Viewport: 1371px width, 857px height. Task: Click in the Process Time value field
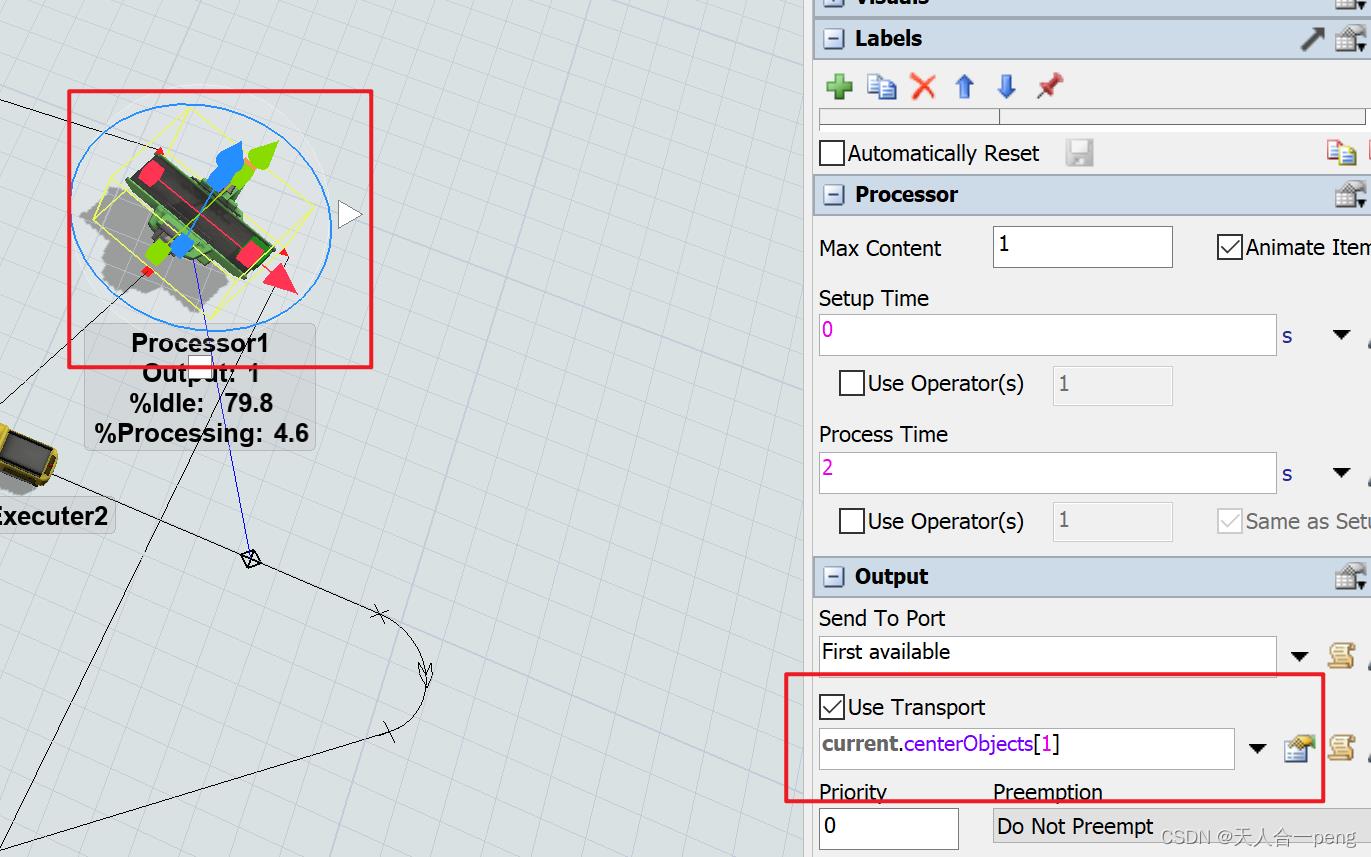tap(1047, 472)
